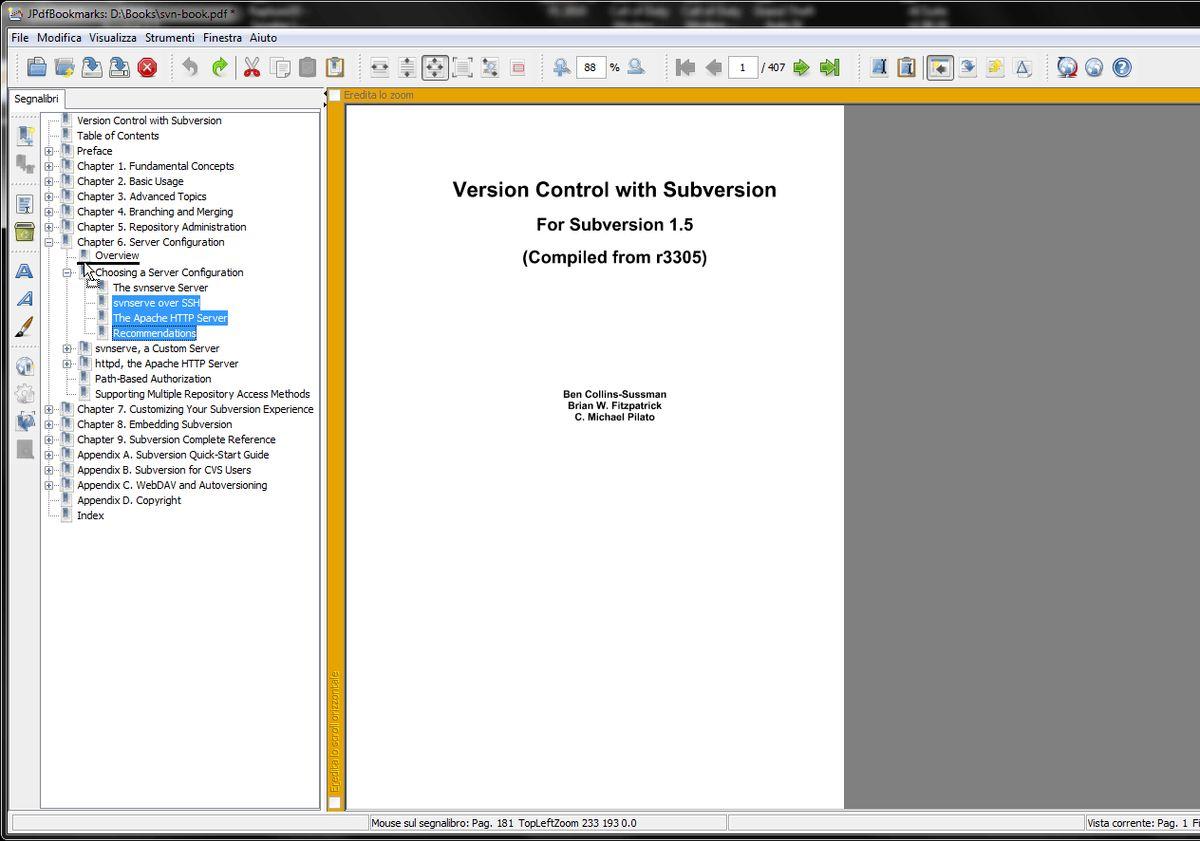Open the File menu
Viewport: 1200px width, 841px height.
pyautogui.click(x=20, y=38)
